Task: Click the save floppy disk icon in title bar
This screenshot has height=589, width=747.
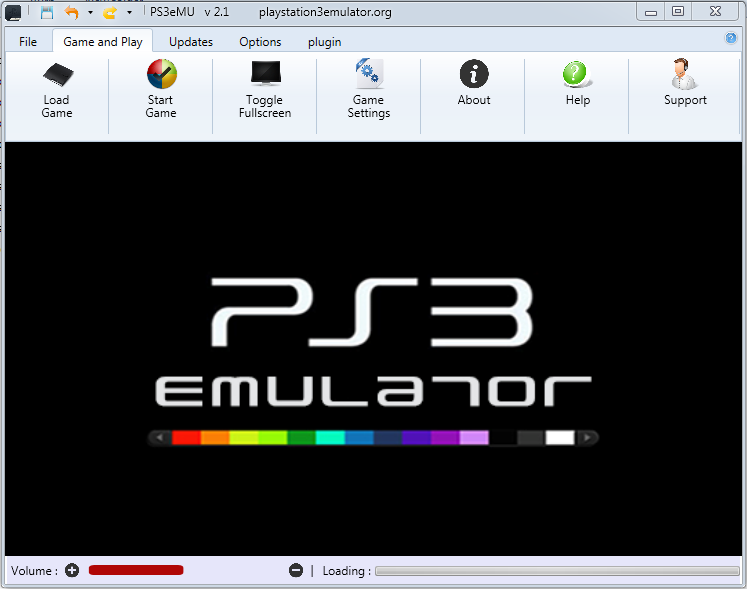Action: click(x=47, y=12)
